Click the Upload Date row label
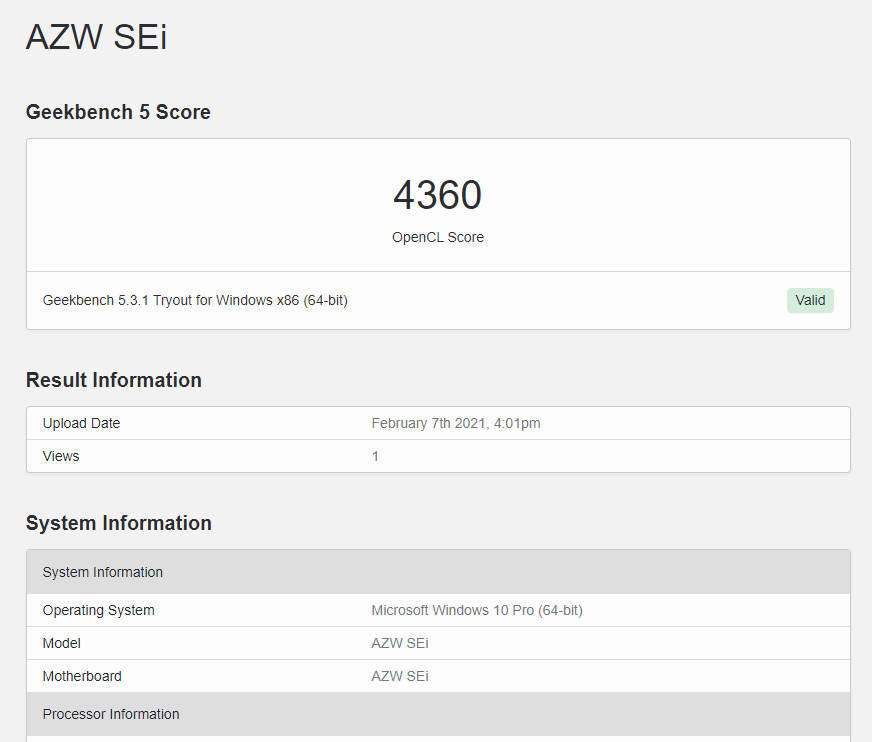Viewport: 872px width, 742px height. 81,423
